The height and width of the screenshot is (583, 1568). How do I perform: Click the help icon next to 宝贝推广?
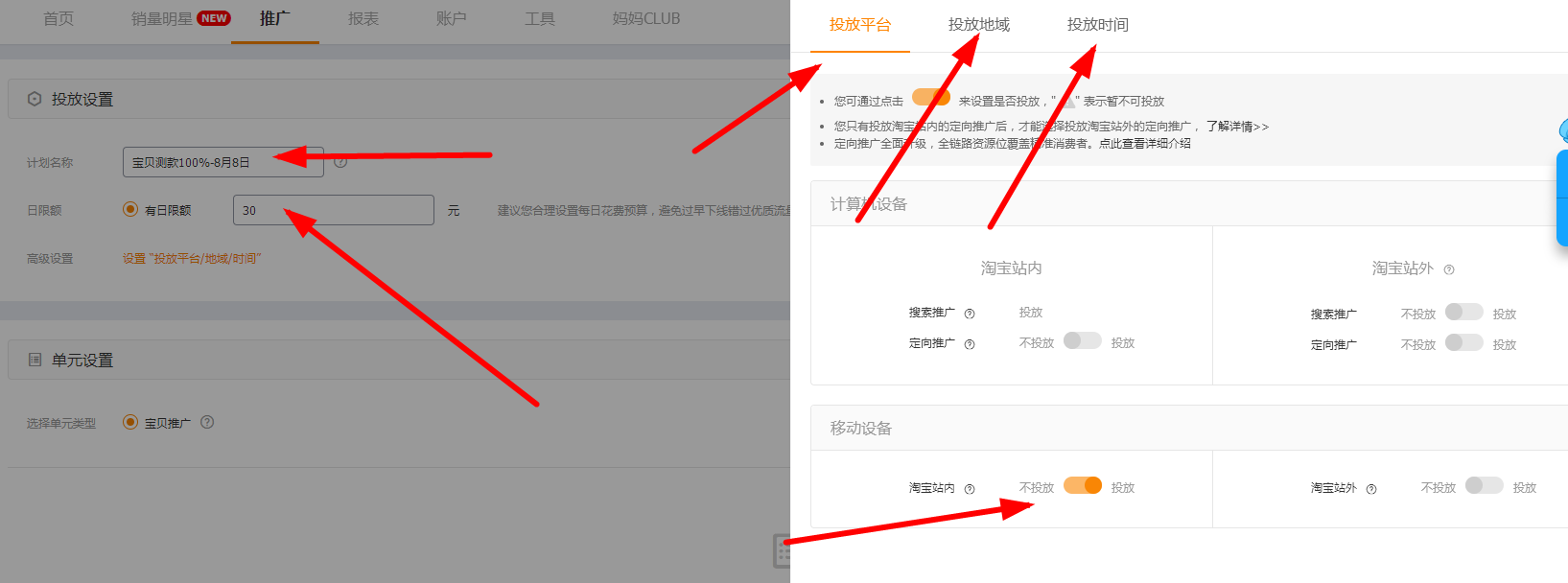click(x=207, y=422)
